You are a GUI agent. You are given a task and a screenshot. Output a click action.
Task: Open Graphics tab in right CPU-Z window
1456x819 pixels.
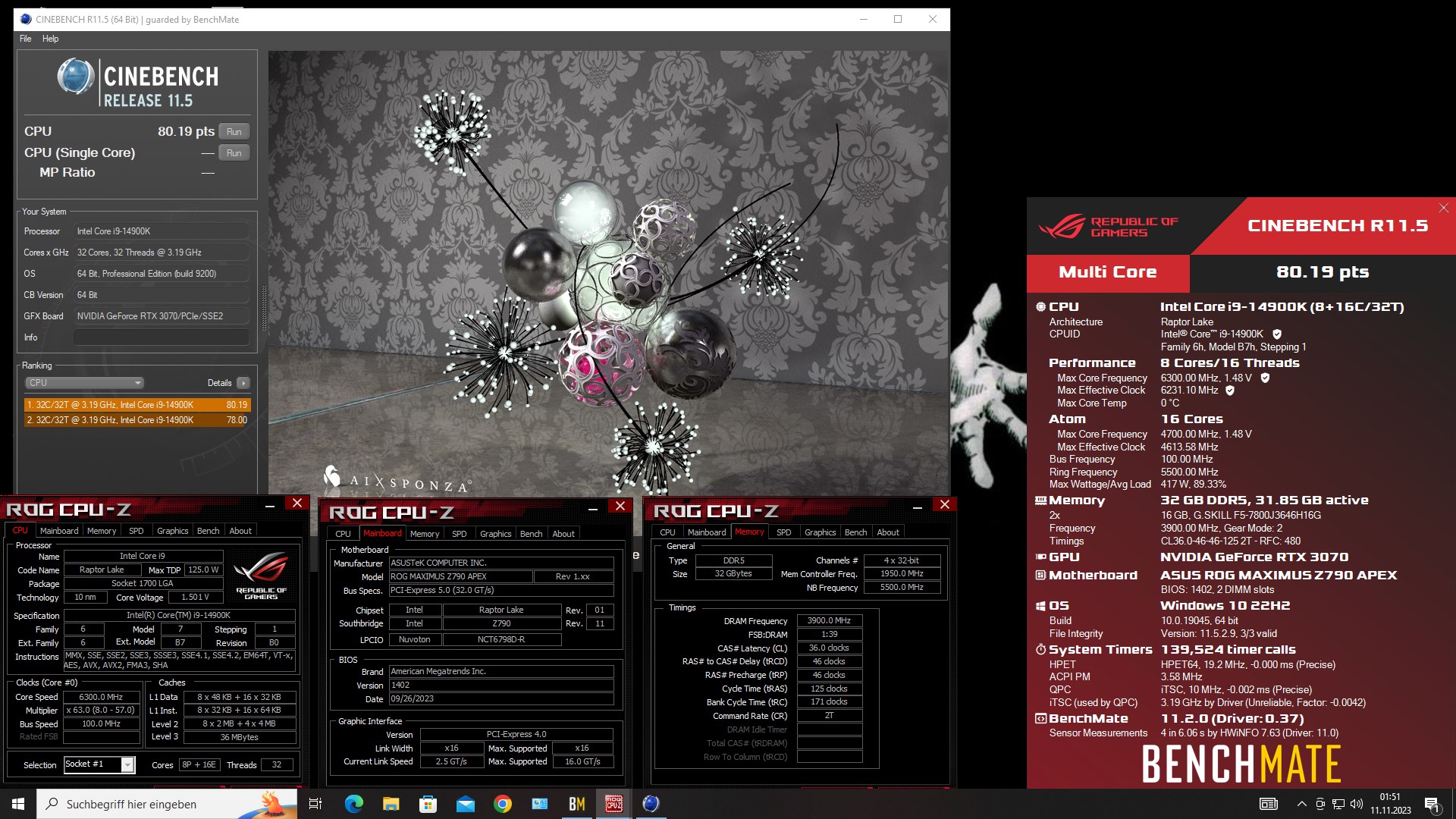tap(821, 532)
